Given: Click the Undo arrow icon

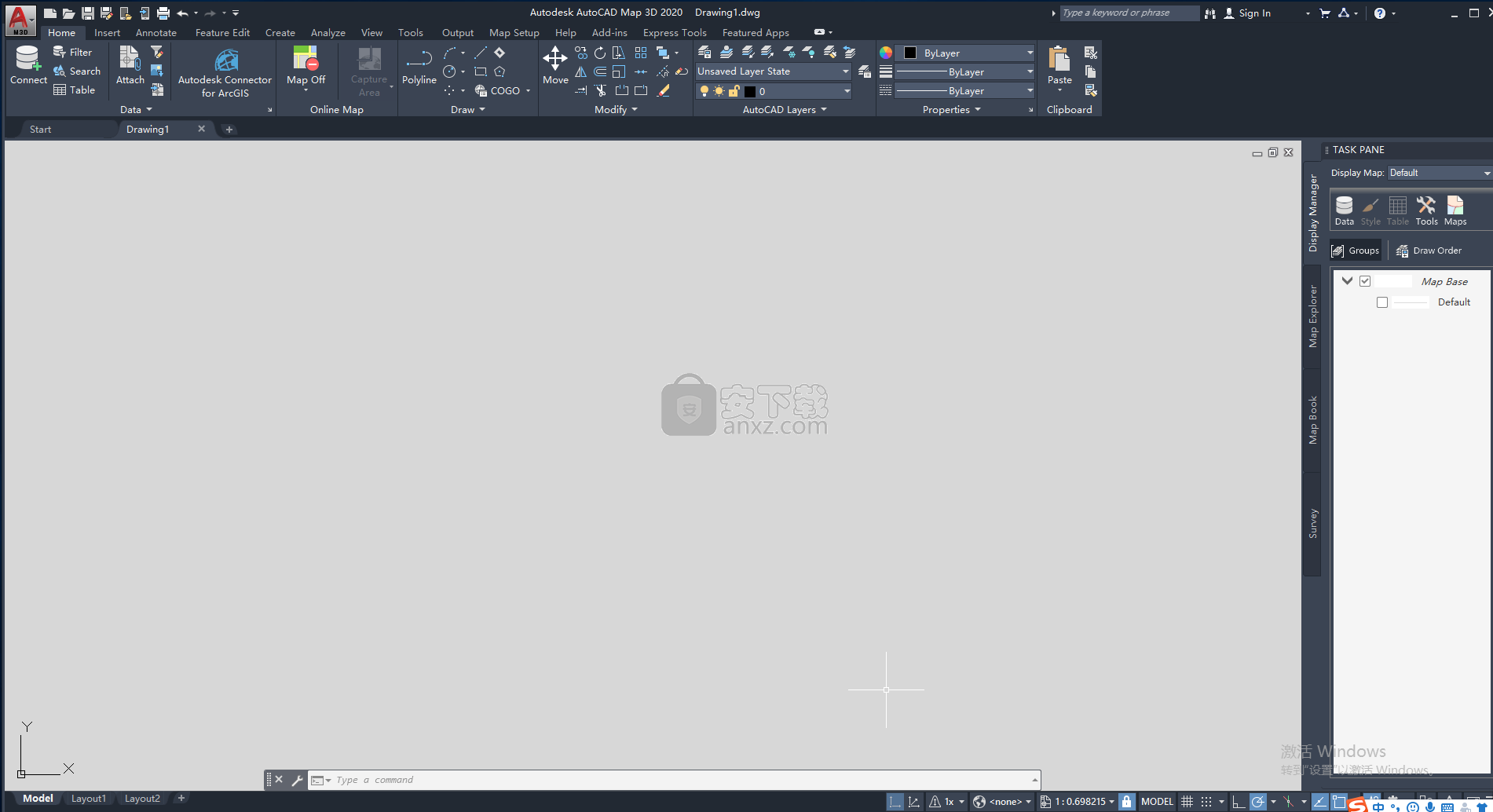Looking at the screenshot, I should point(182,13).
